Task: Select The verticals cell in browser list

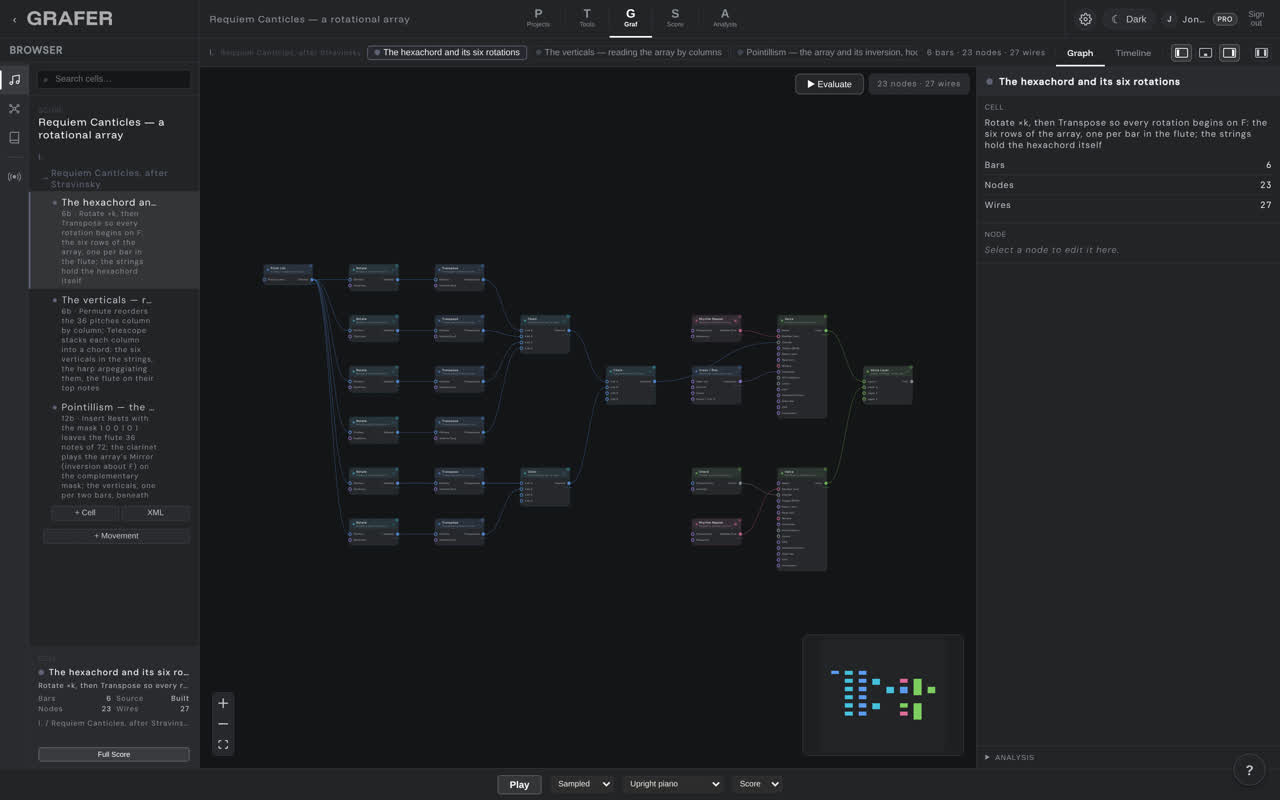Action: tap(114, 342)
